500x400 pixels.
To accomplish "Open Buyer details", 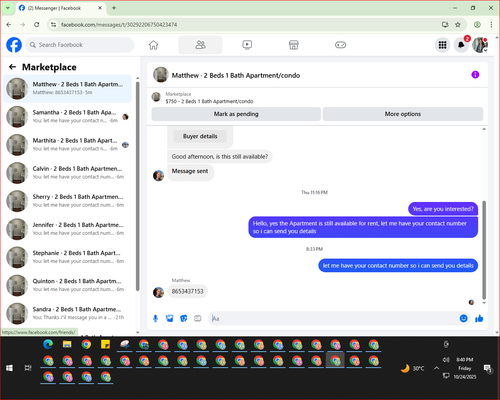I will coord(200,136).
